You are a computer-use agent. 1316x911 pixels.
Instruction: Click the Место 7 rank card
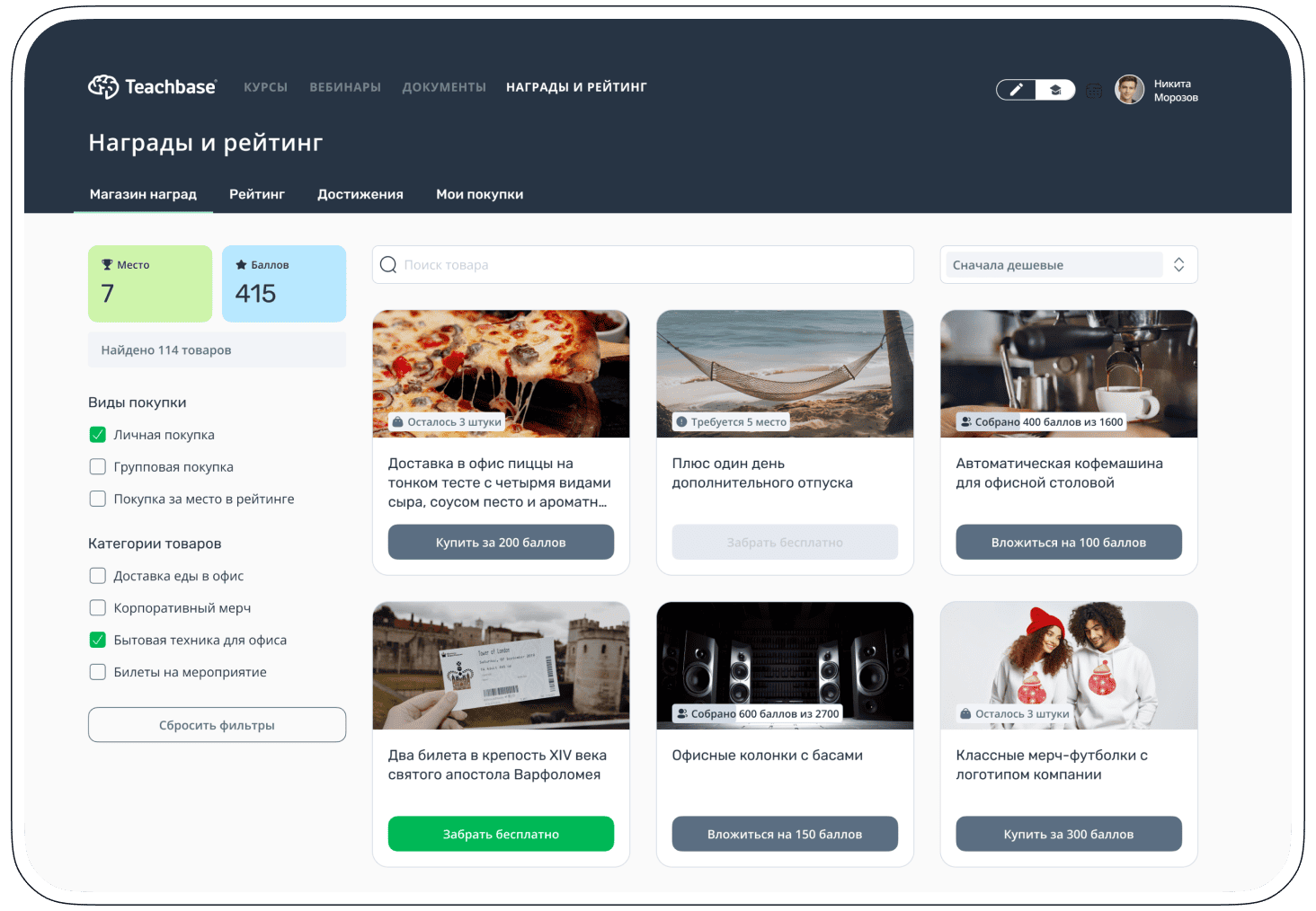click(x=150, y=284)
